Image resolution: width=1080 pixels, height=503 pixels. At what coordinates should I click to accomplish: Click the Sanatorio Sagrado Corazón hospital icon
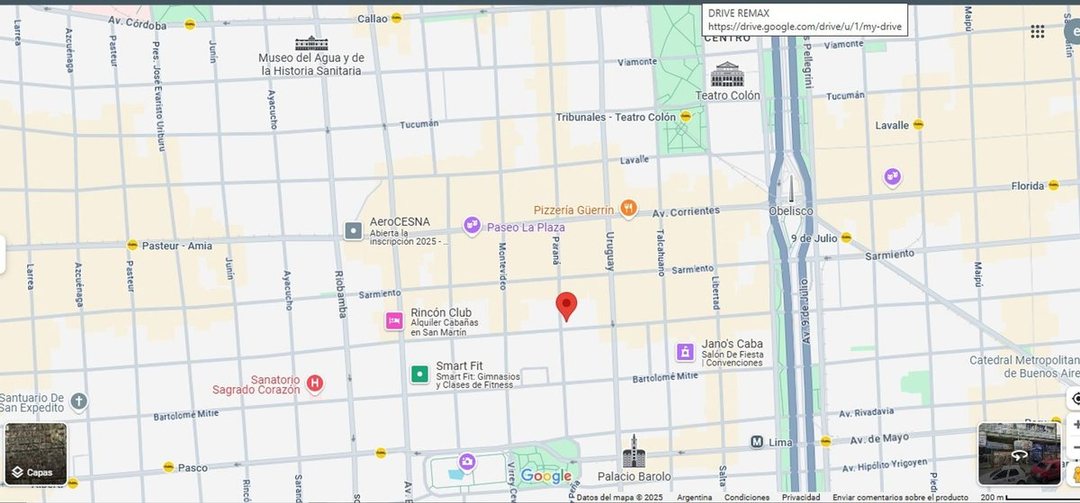click(315, 384)
